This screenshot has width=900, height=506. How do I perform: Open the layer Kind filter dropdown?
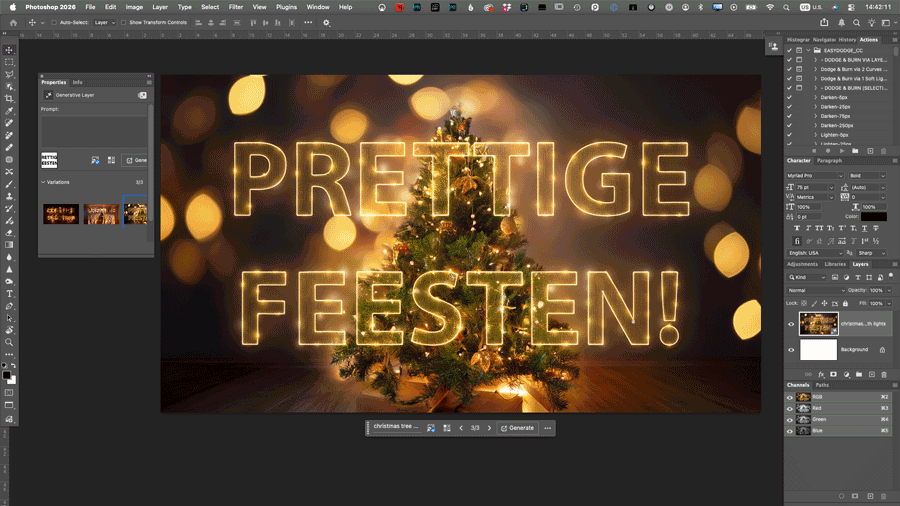[807, 277]
